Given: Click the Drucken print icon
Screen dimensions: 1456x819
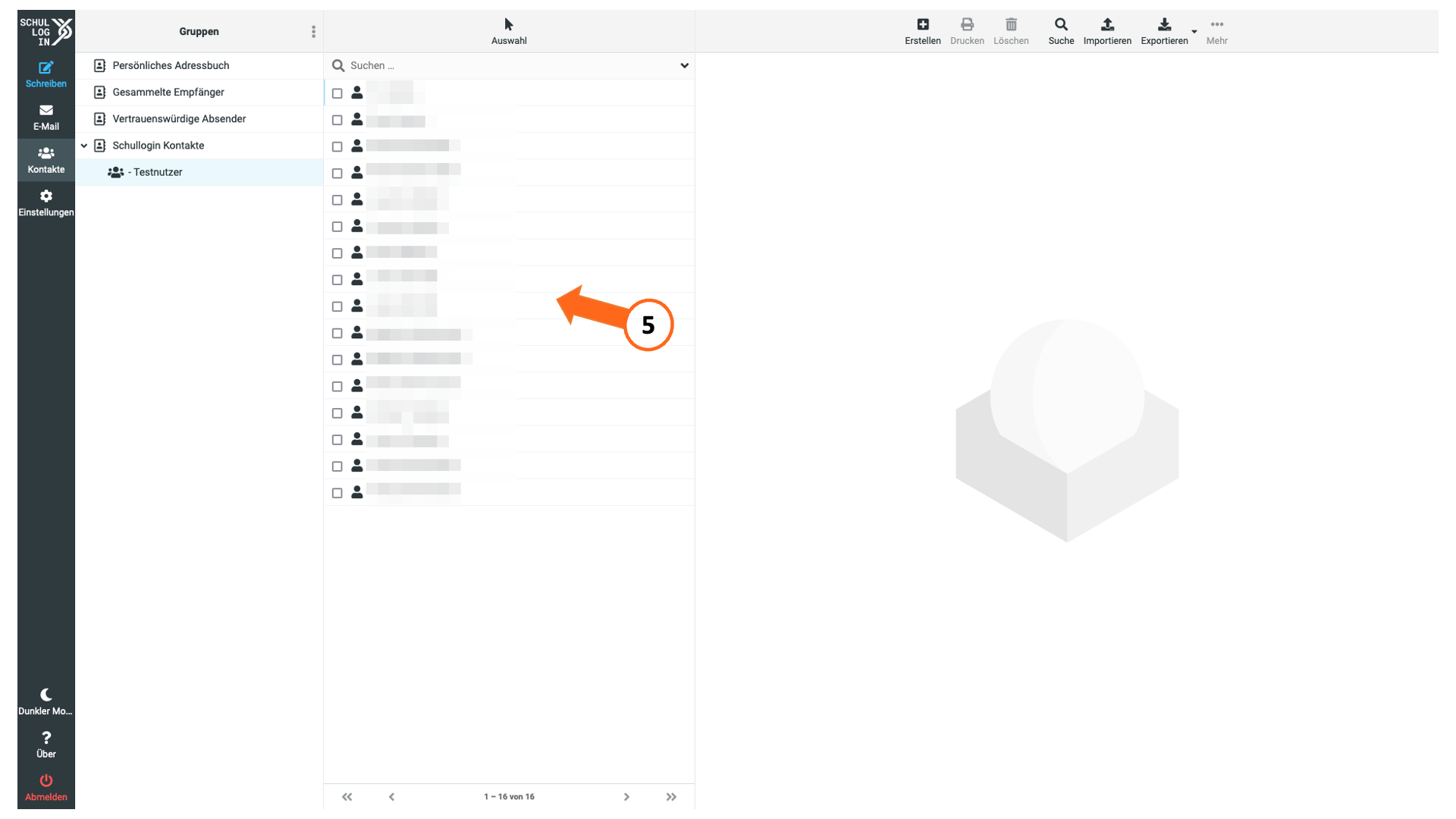Looking at the screenshot, I should (x=967, y=32).
